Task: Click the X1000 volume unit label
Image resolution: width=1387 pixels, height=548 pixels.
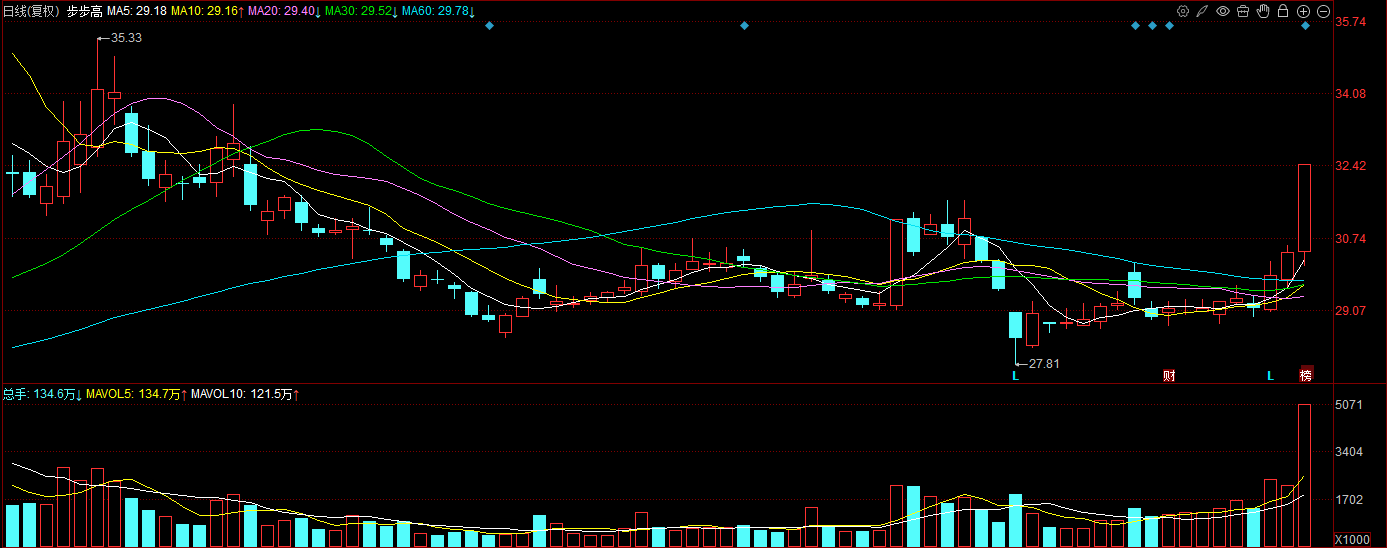Action: click(x=1351, y=540)
